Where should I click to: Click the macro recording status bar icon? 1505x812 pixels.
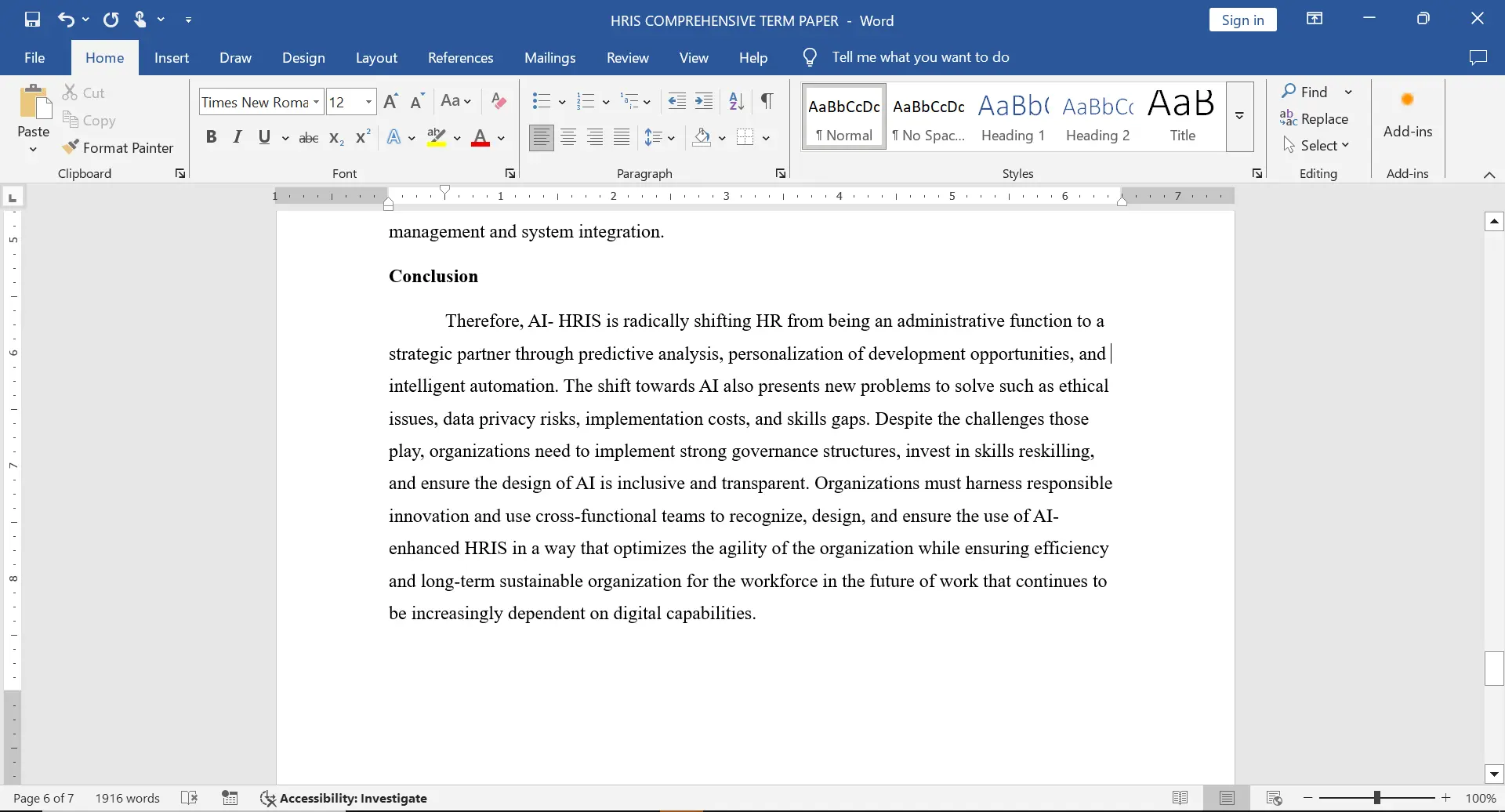coord(230,798)
